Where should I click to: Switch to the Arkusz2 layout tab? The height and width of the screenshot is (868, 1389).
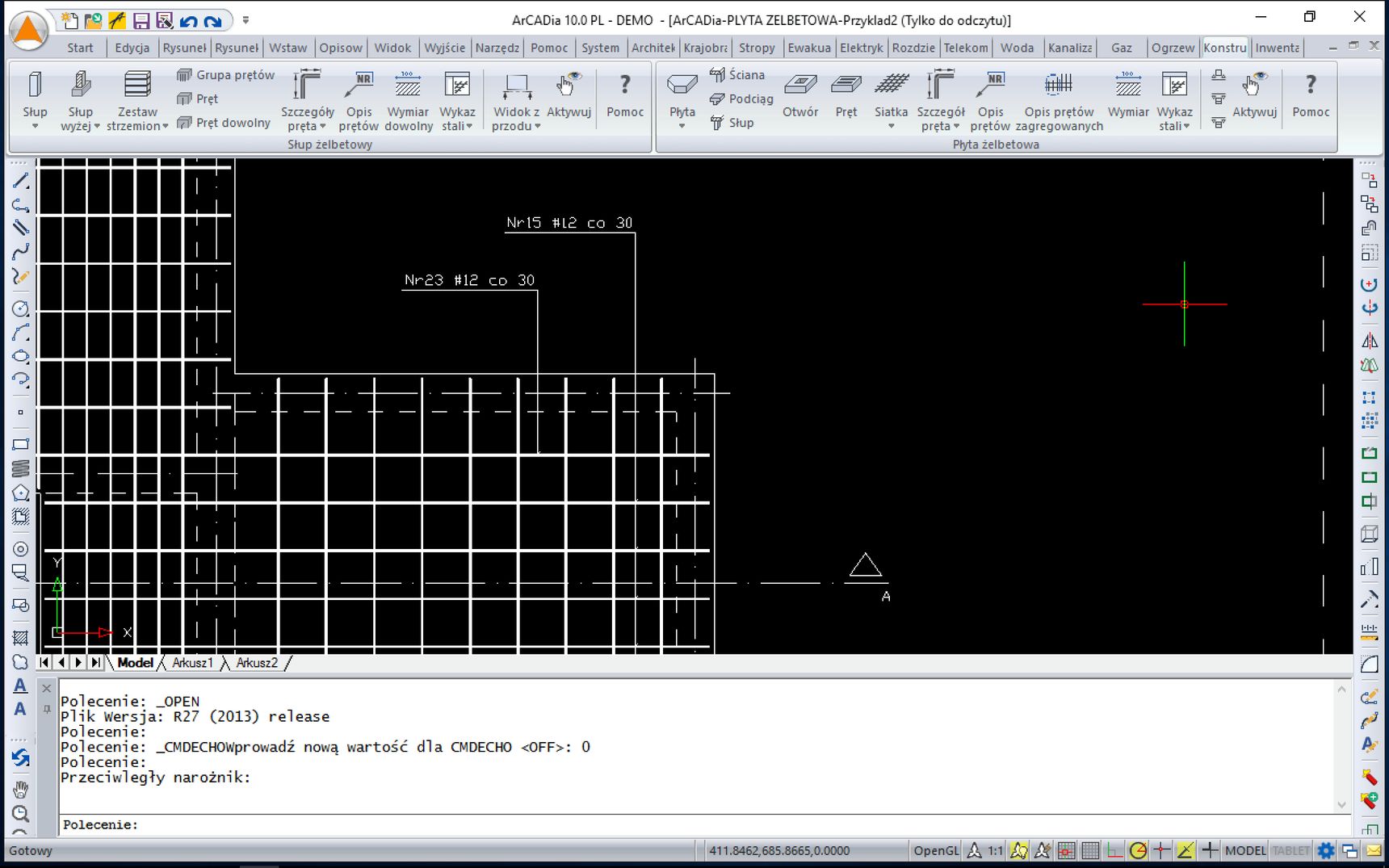coord(257,663)
